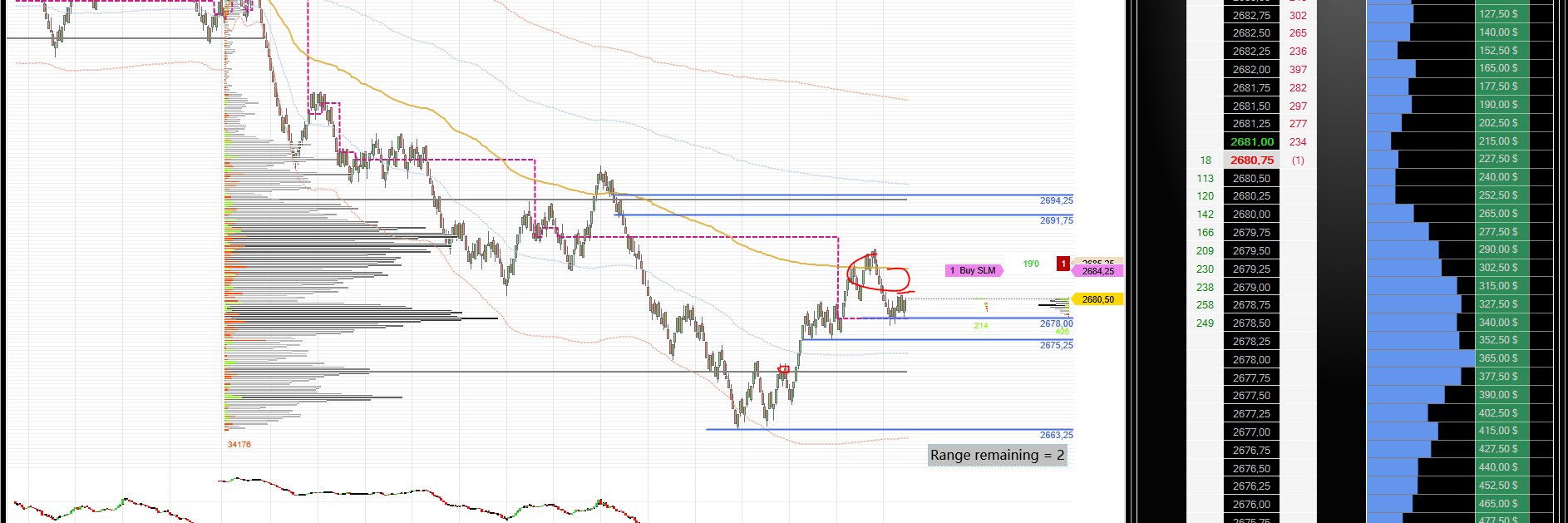
Task: Click ask size 397 in the ladder
Action: click(1298, 70)
